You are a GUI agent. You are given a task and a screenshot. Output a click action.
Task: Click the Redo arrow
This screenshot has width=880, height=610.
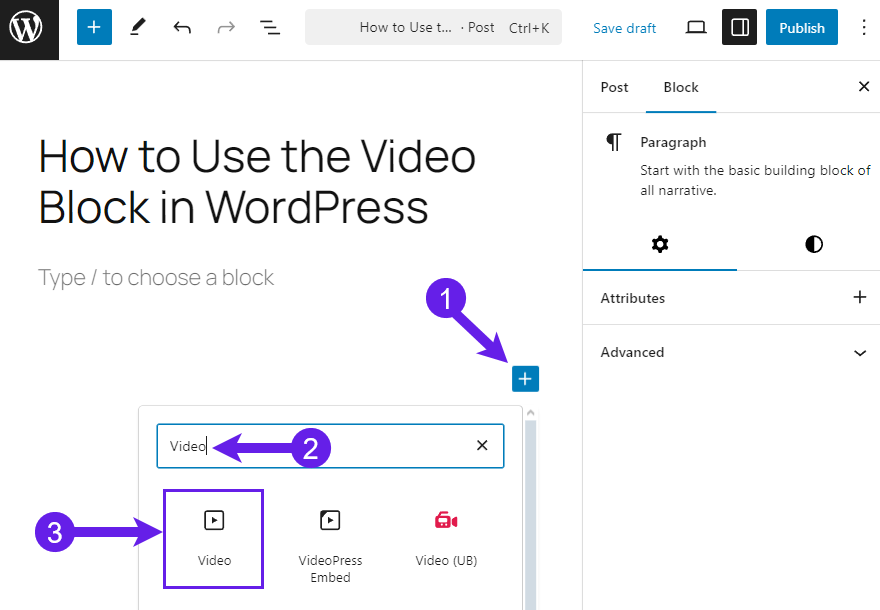click(226, 27)
